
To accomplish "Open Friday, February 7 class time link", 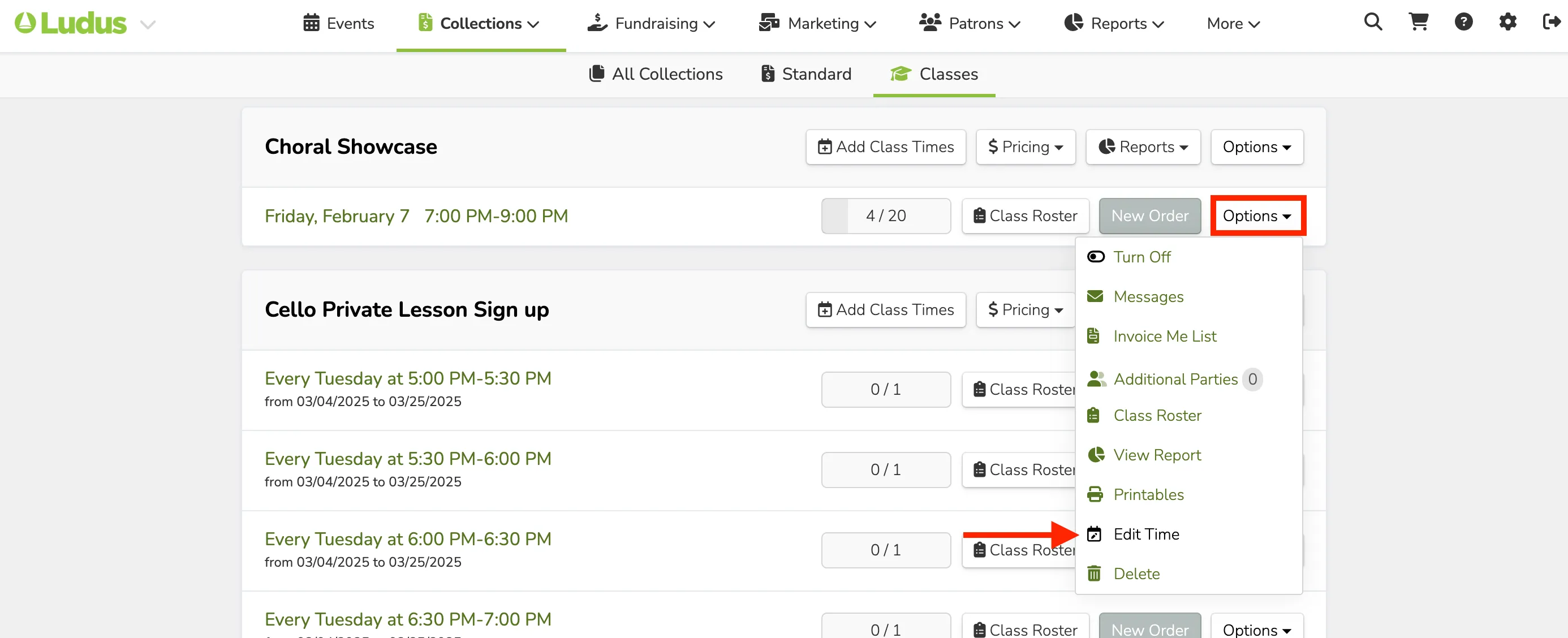I will (x=416, y=215).
